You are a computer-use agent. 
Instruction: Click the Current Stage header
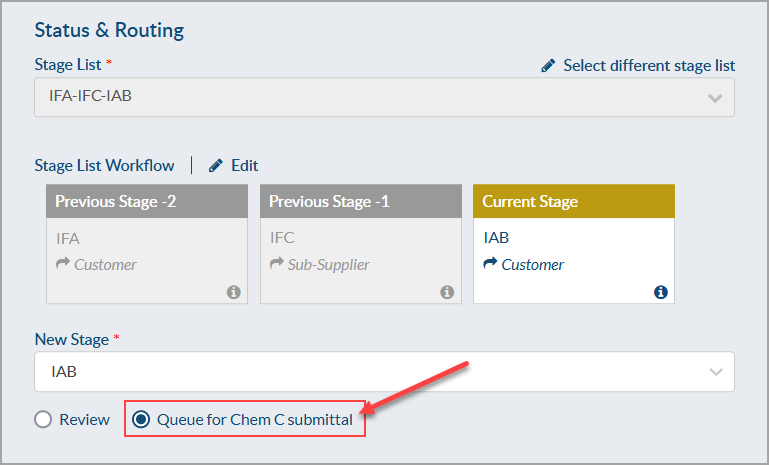point(574,202)
